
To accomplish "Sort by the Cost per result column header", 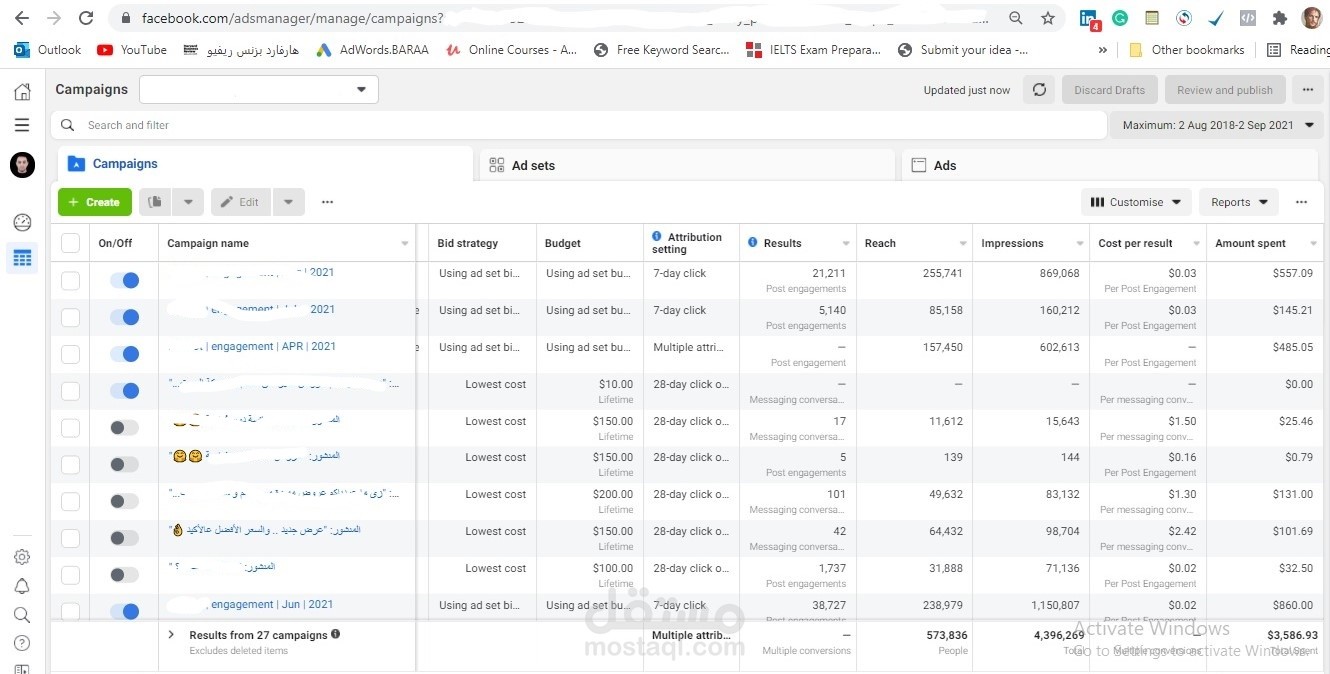I will coord(1135,243).
